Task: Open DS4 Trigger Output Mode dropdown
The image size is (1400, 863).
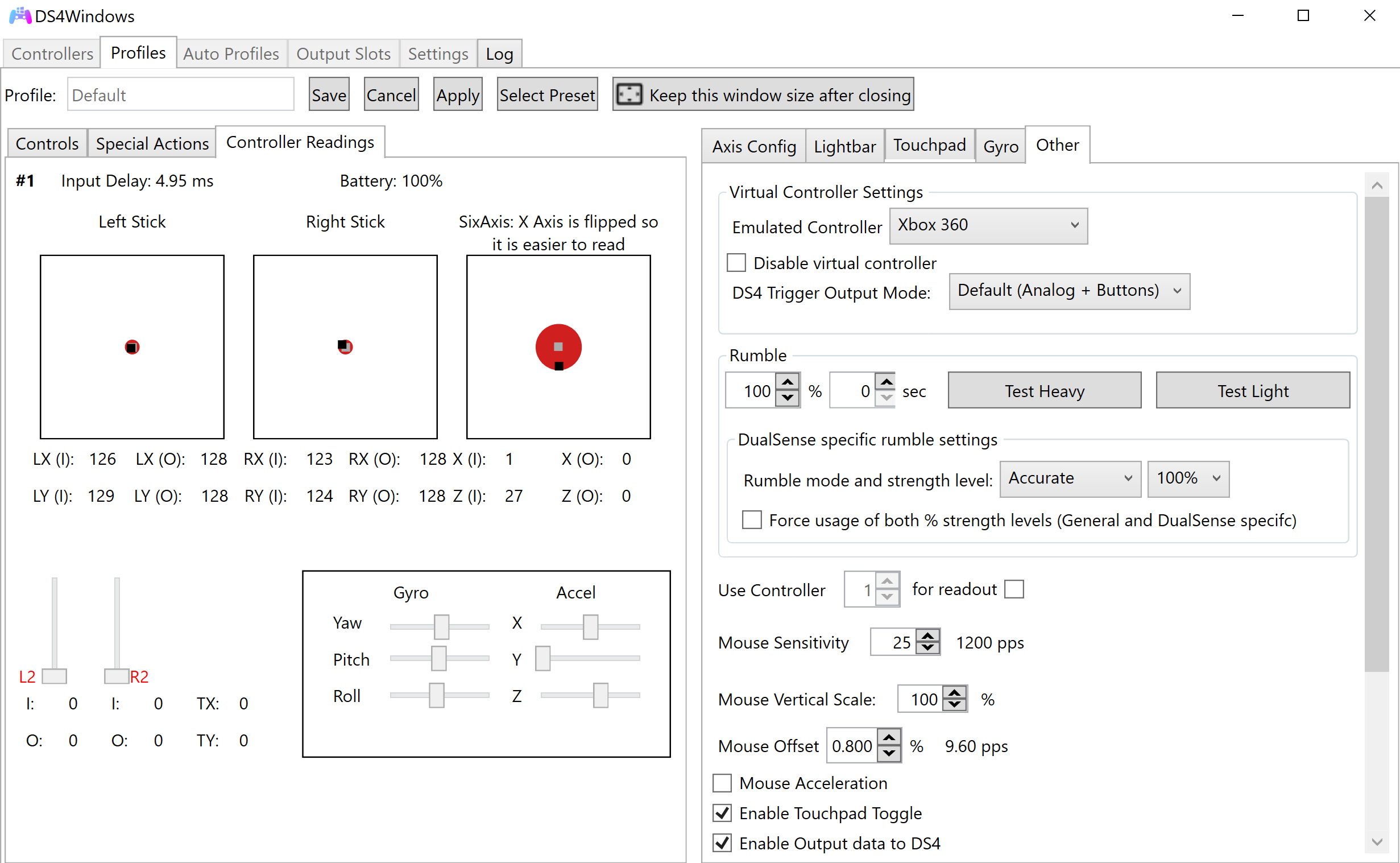Action: point(1070,291)
